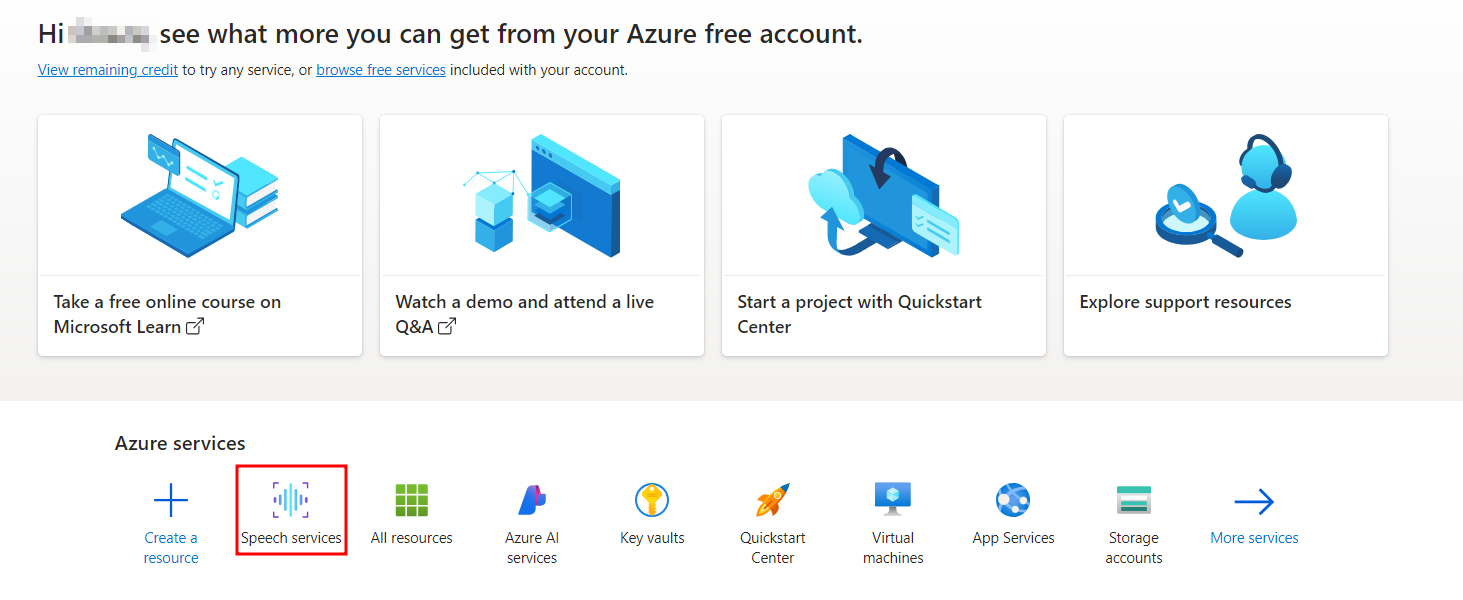Click the More services arrow icon

coord(1254,500)
